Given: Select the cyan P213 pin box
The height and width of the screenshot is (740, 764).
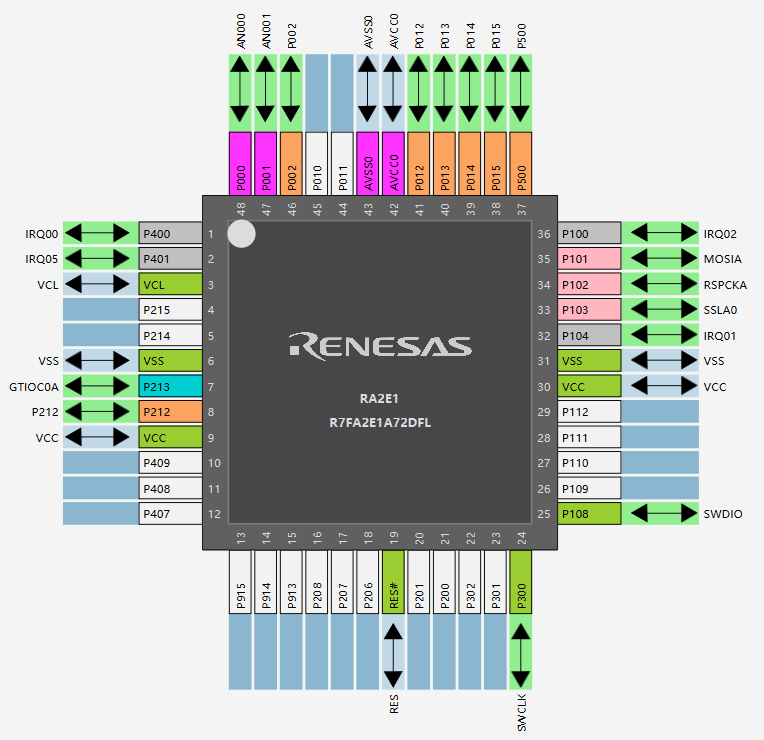Looking at the screenshot, I should coord(170,385).
